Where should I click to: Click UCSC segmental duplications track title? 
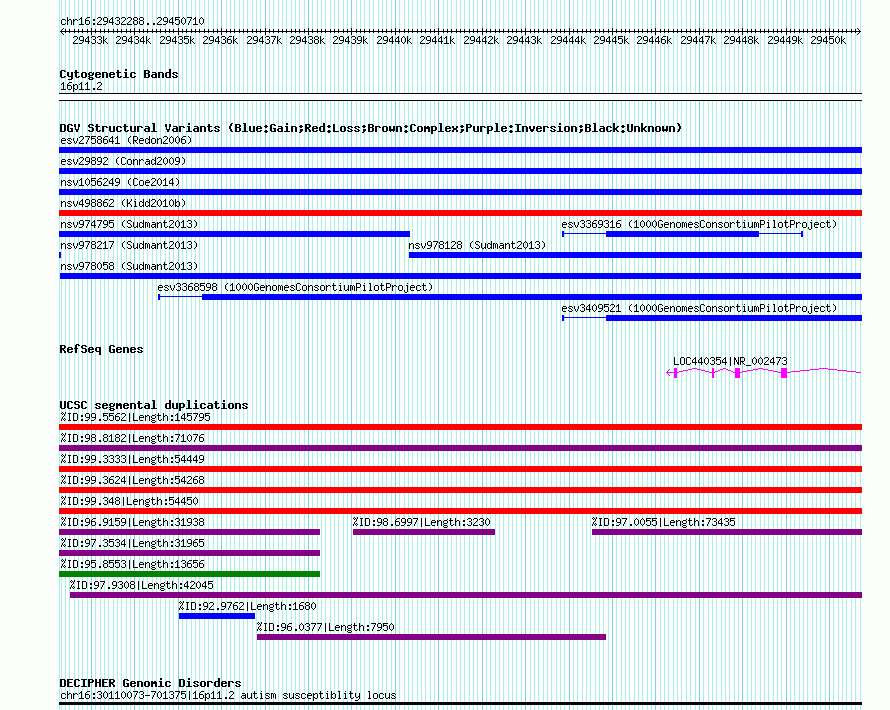tap(153, 405)
